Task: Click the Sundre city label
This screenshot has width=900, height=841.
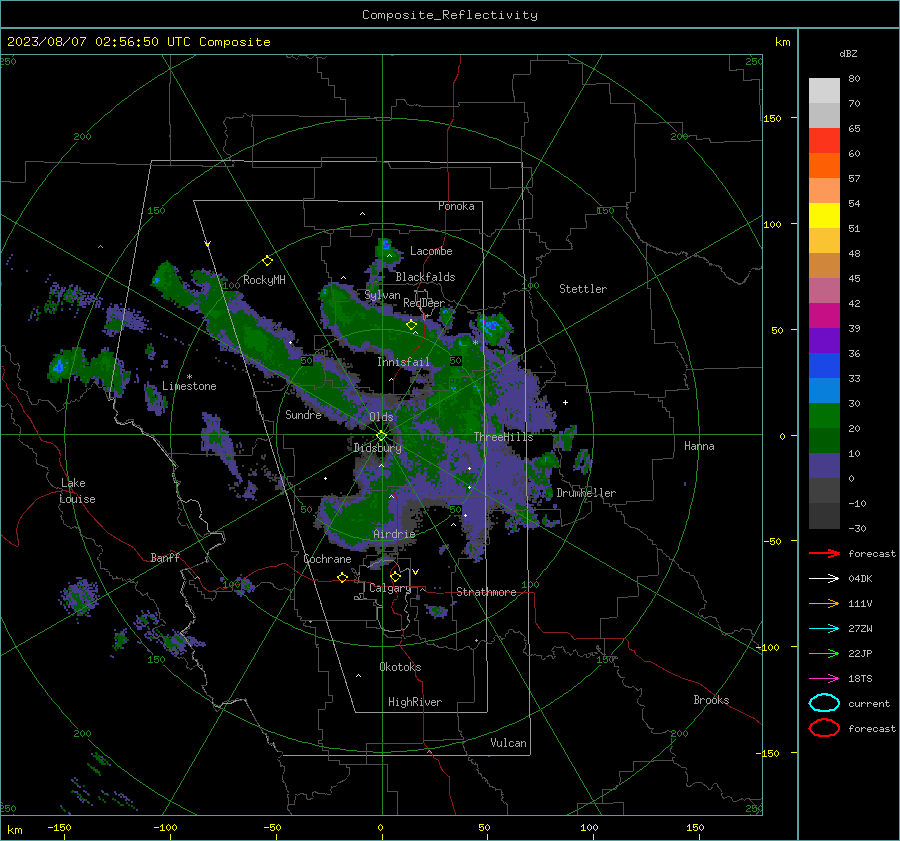Action: 303,414
